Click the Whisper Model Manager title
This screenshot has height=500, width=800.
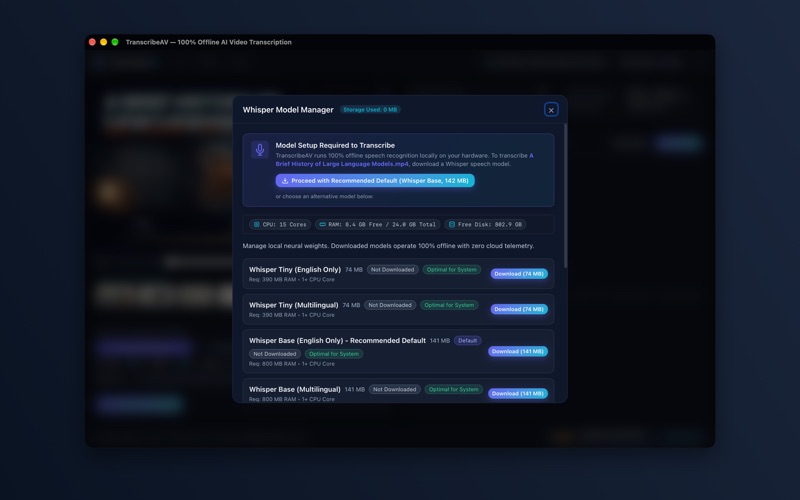click(288, 110)
